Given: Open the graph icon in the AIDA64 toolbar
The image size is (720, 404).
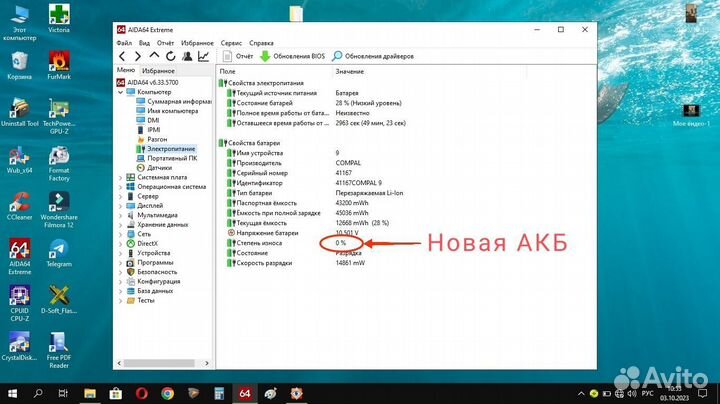Looking at the screenshot, I should [203, 56].
